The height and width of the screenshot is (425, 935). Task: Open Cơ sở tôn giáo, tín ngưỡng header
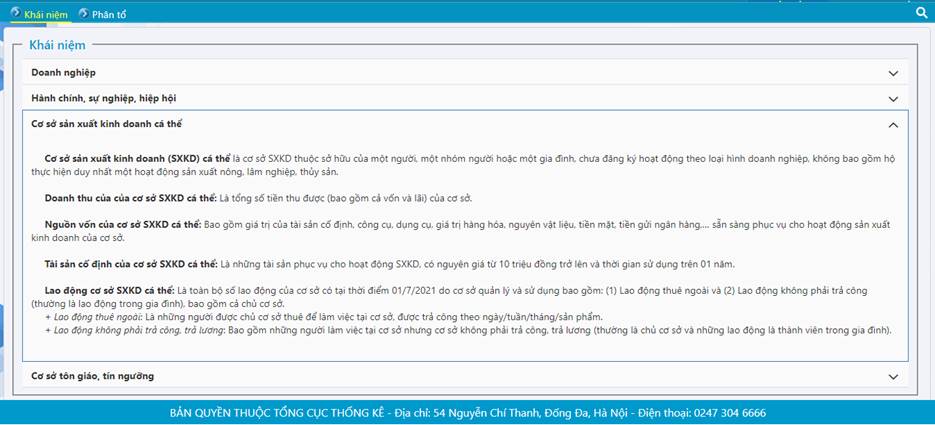91,376
